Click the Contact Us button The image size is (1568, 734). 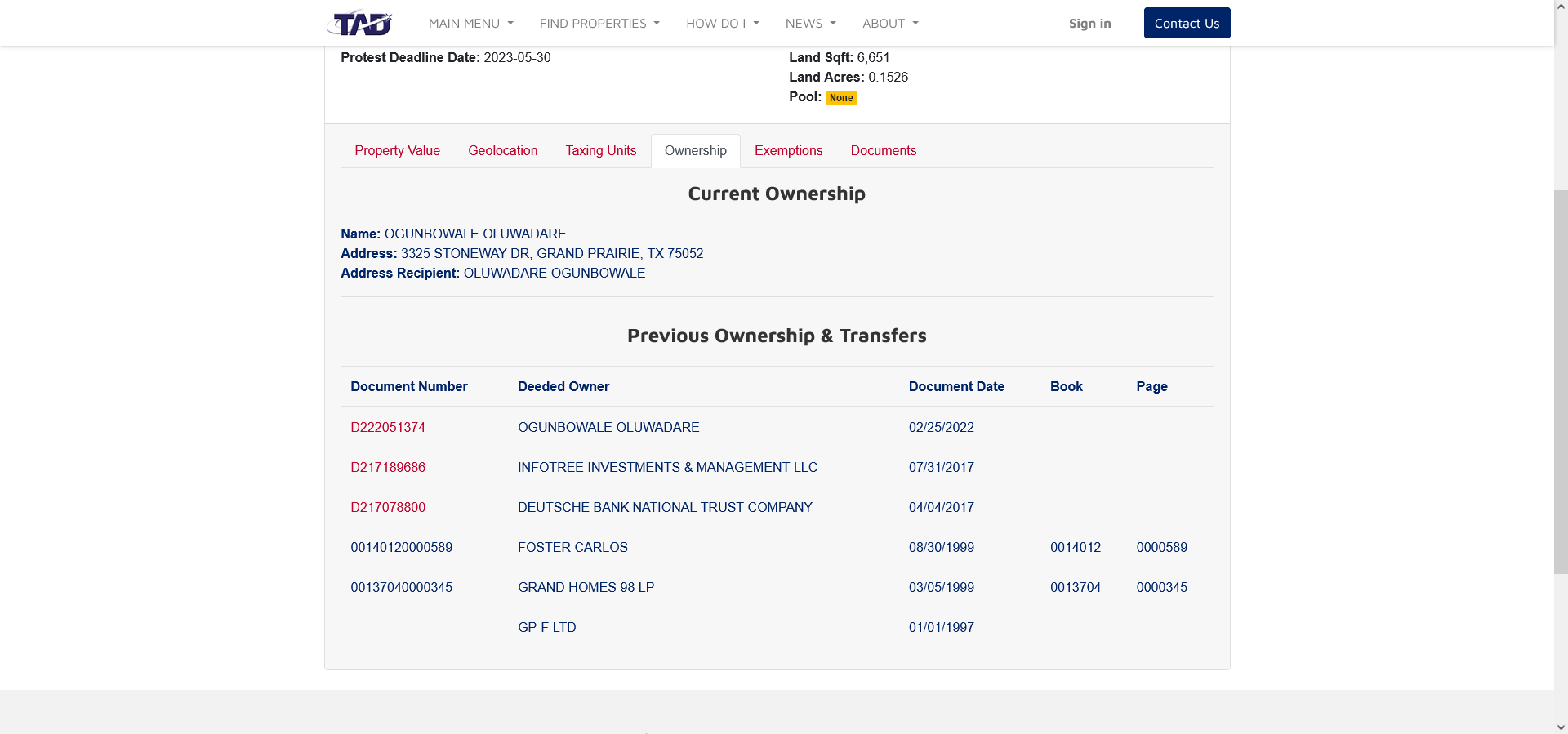[x=1187, y=23]
